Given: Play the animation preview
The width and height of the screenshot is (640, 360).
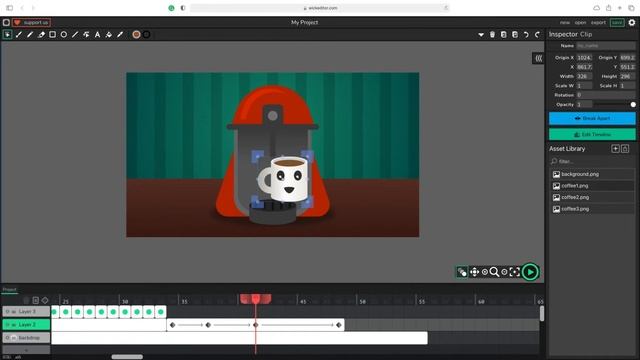Looking at the screenshot, I should coord(530,272).
